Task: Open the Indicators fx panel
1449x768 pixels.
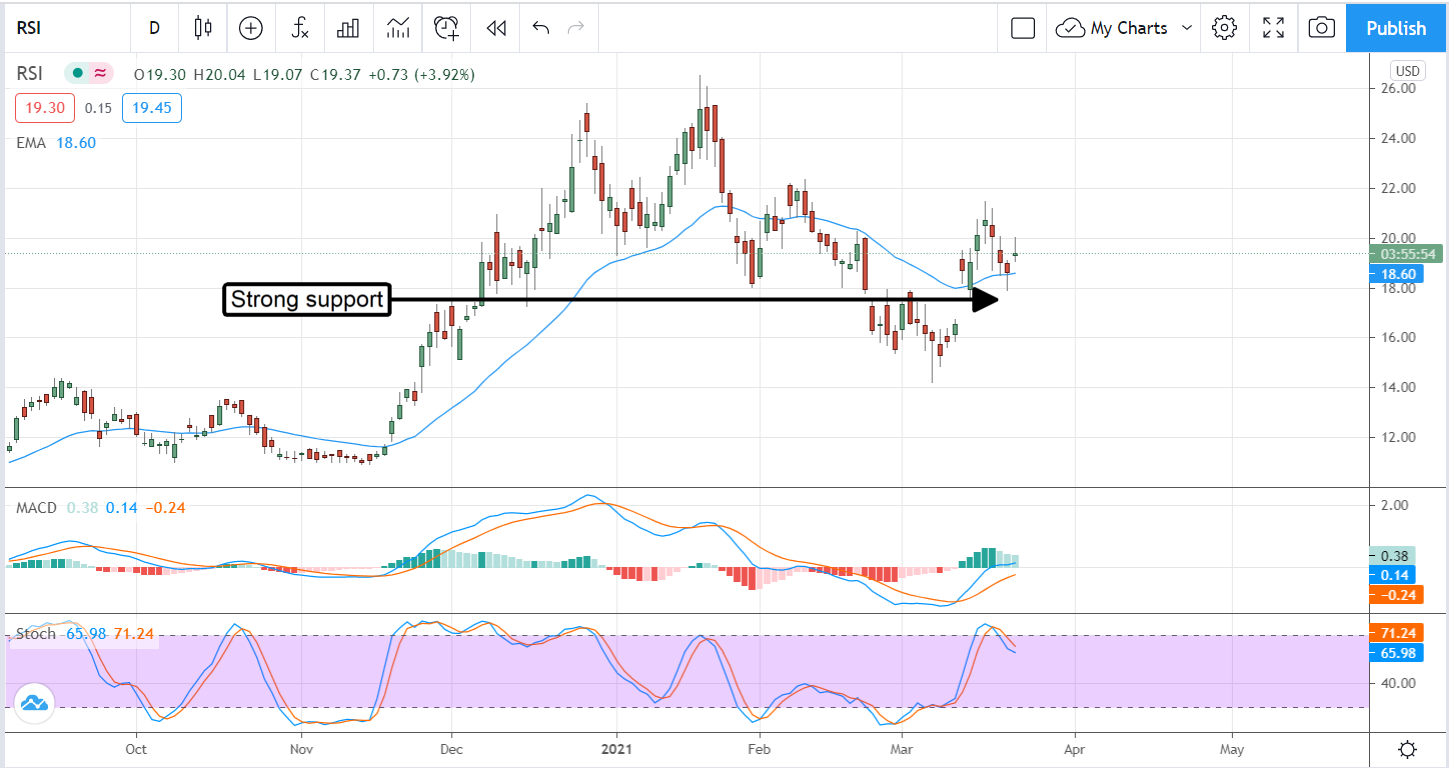Action: click(299, 28)
